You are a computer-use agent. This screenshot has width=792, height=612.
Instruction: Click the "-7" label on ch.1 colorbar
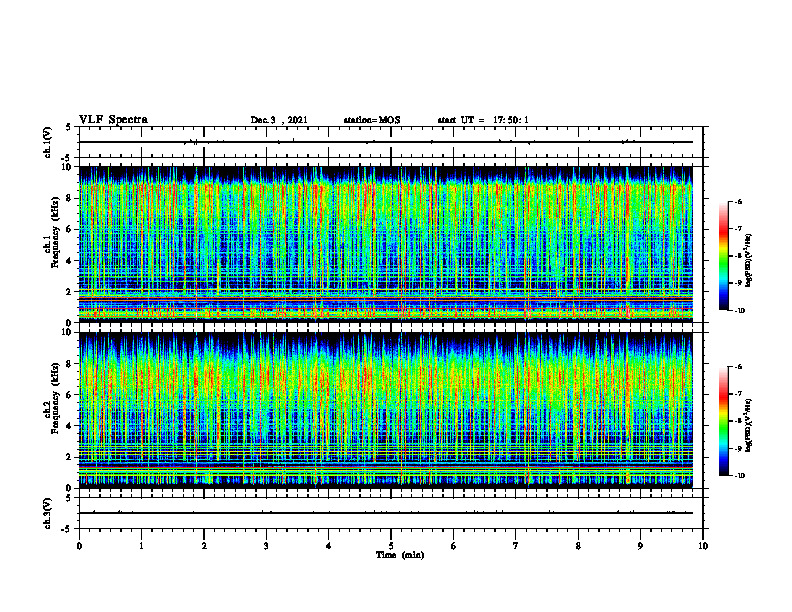[x=738, y=229]
